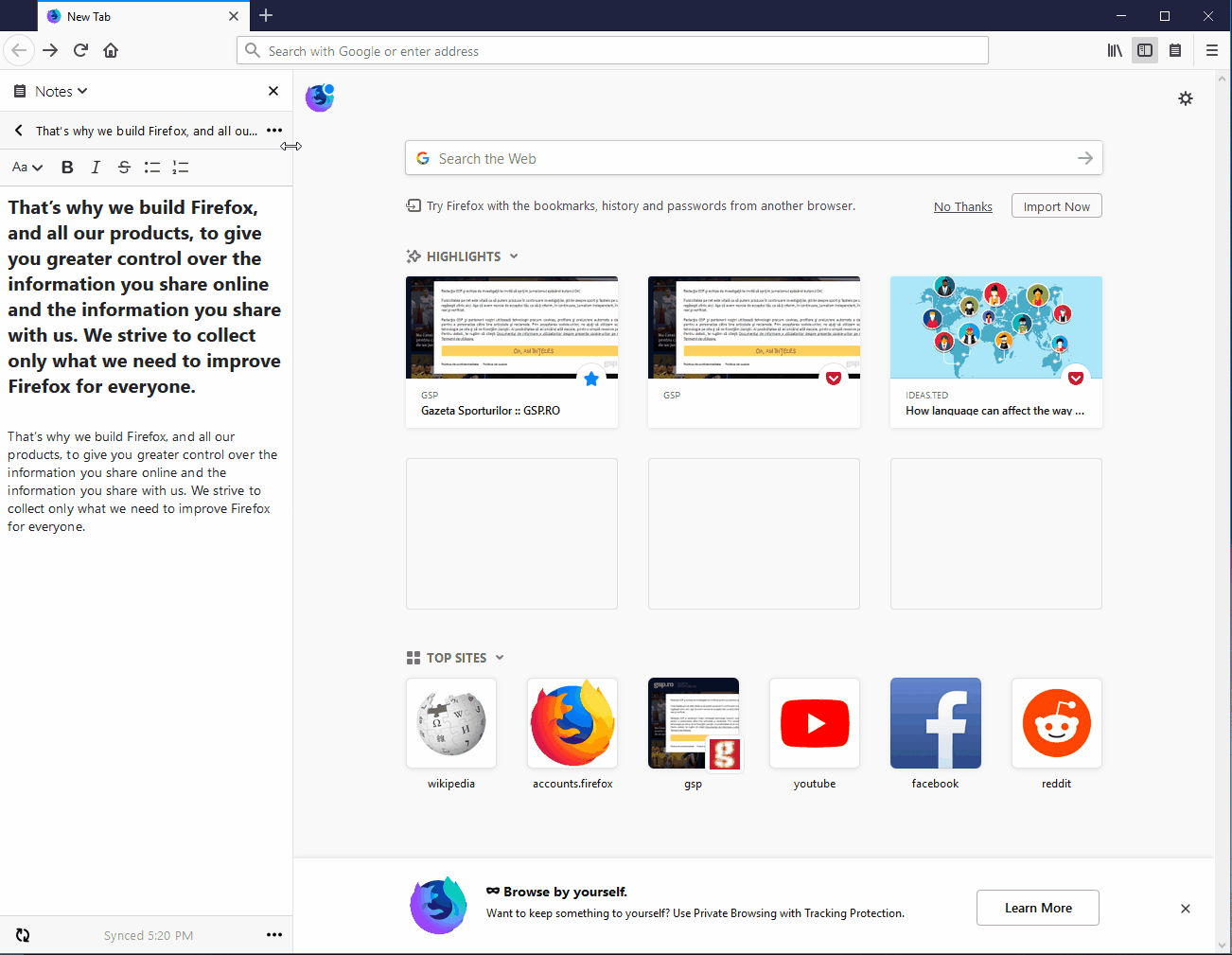Click the smaller note paragraph text
The image size is (1232, 955).
tap(142, 482)
